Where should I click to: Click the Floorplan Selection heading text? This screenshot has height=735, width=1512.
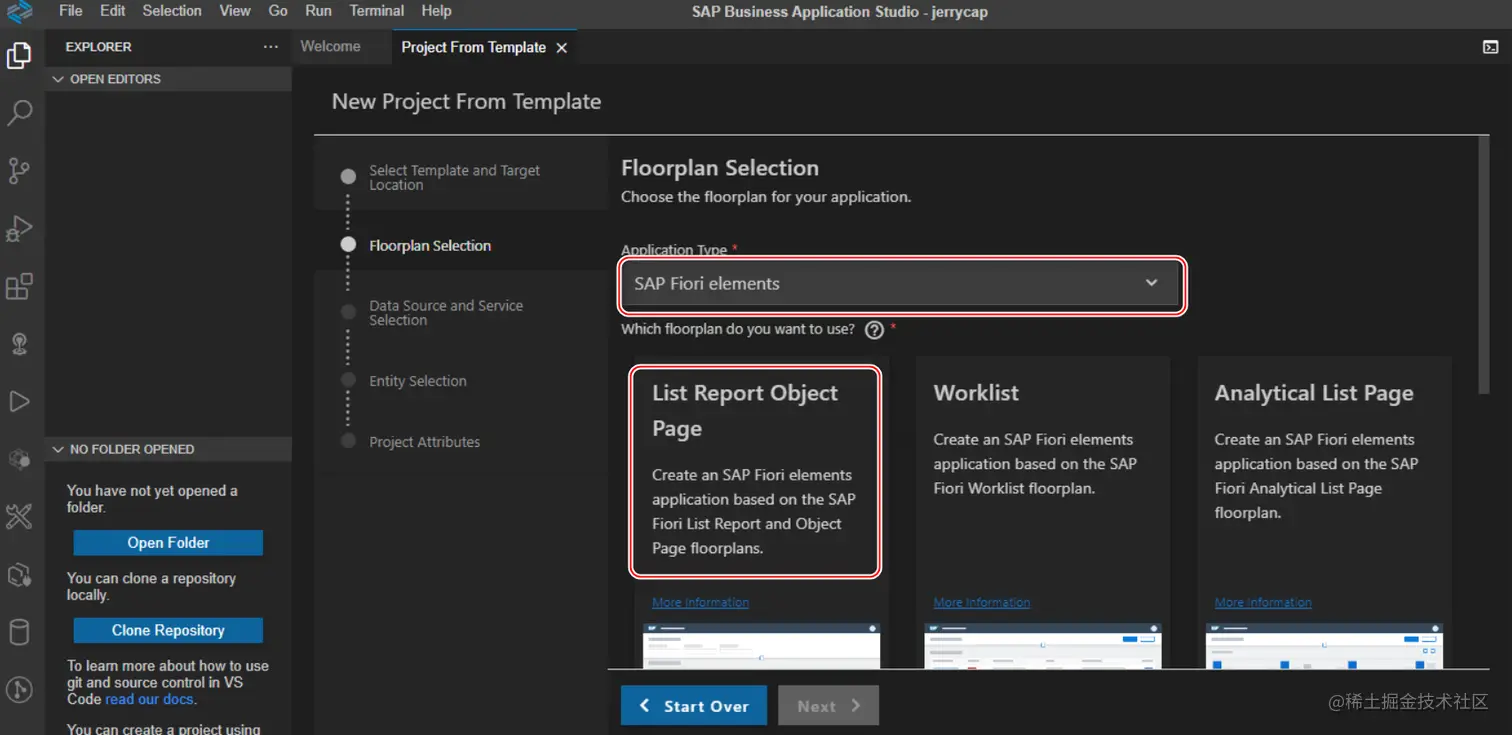click(720, 168)
